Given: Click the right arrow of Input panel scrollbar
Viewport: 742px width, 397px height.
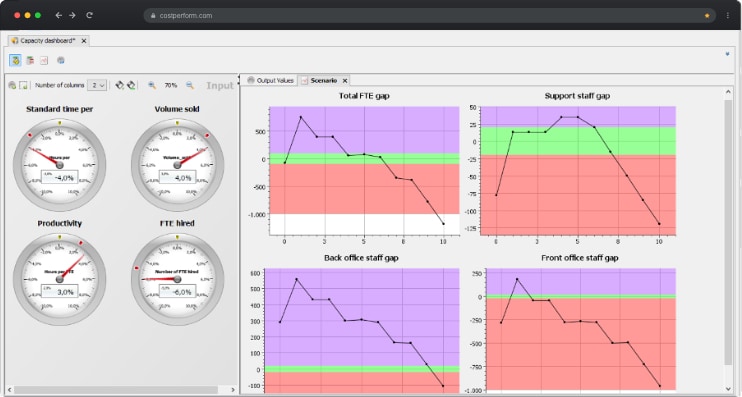Looking at the screenshot, I should (x=232, y=389).
